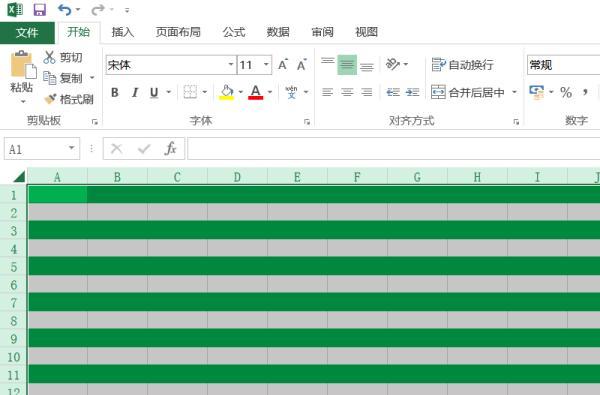The image size is (600, 395).
Task: Open the Excel application icon menu
Action: (x=15, y=10)
